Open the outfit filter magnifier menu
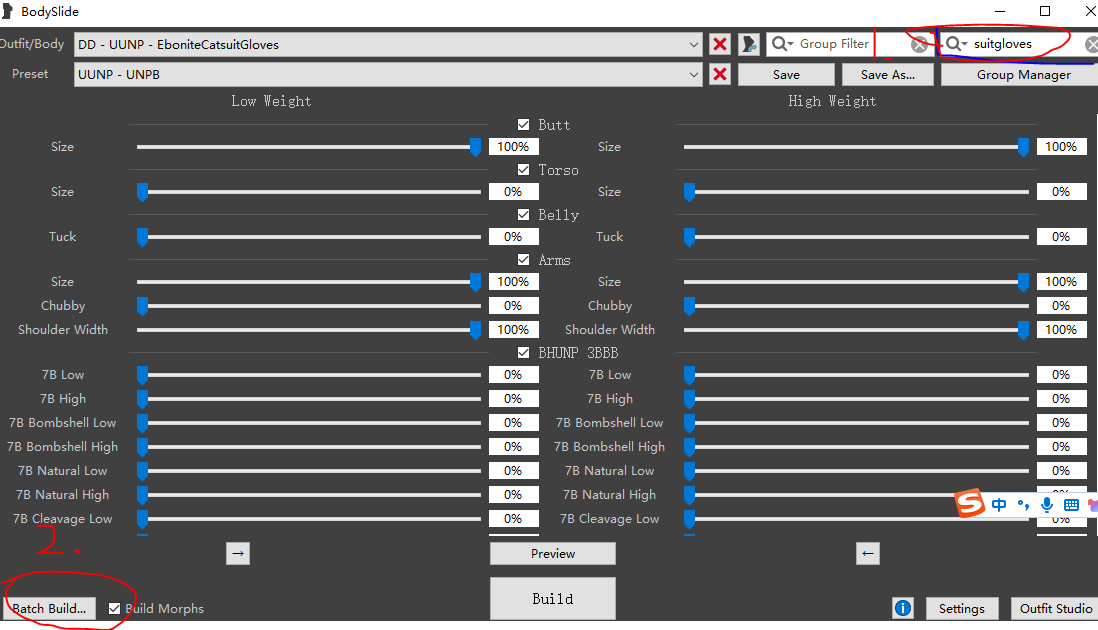Screen dimensions: 1098x630 (956, 44)
